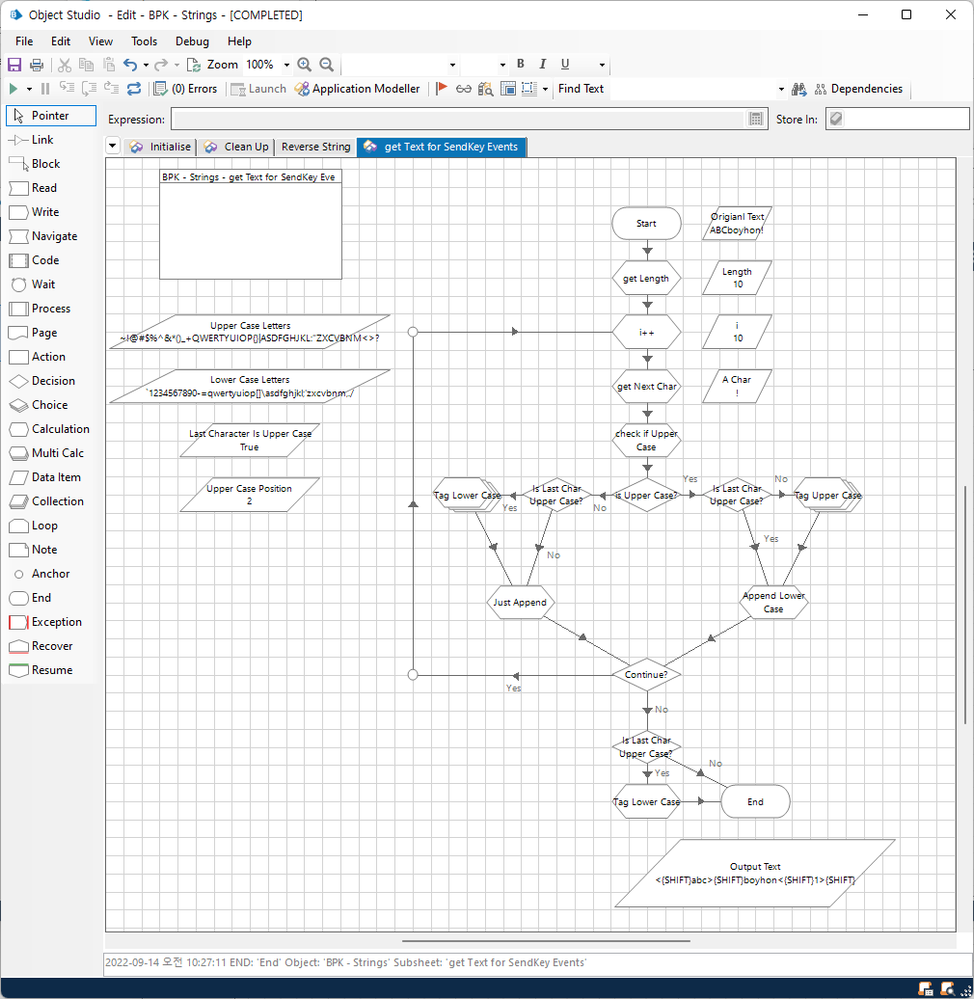Toggle Bold formatting
Screen dimensions: 974x999
(x=520, y=65)
